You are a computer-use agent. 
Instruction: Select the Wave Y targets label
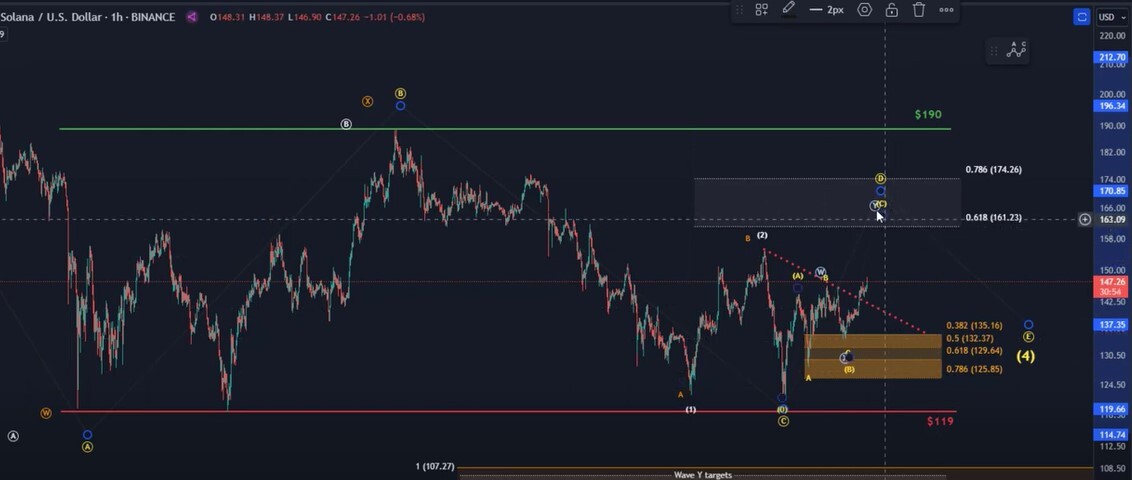[702, 475]
